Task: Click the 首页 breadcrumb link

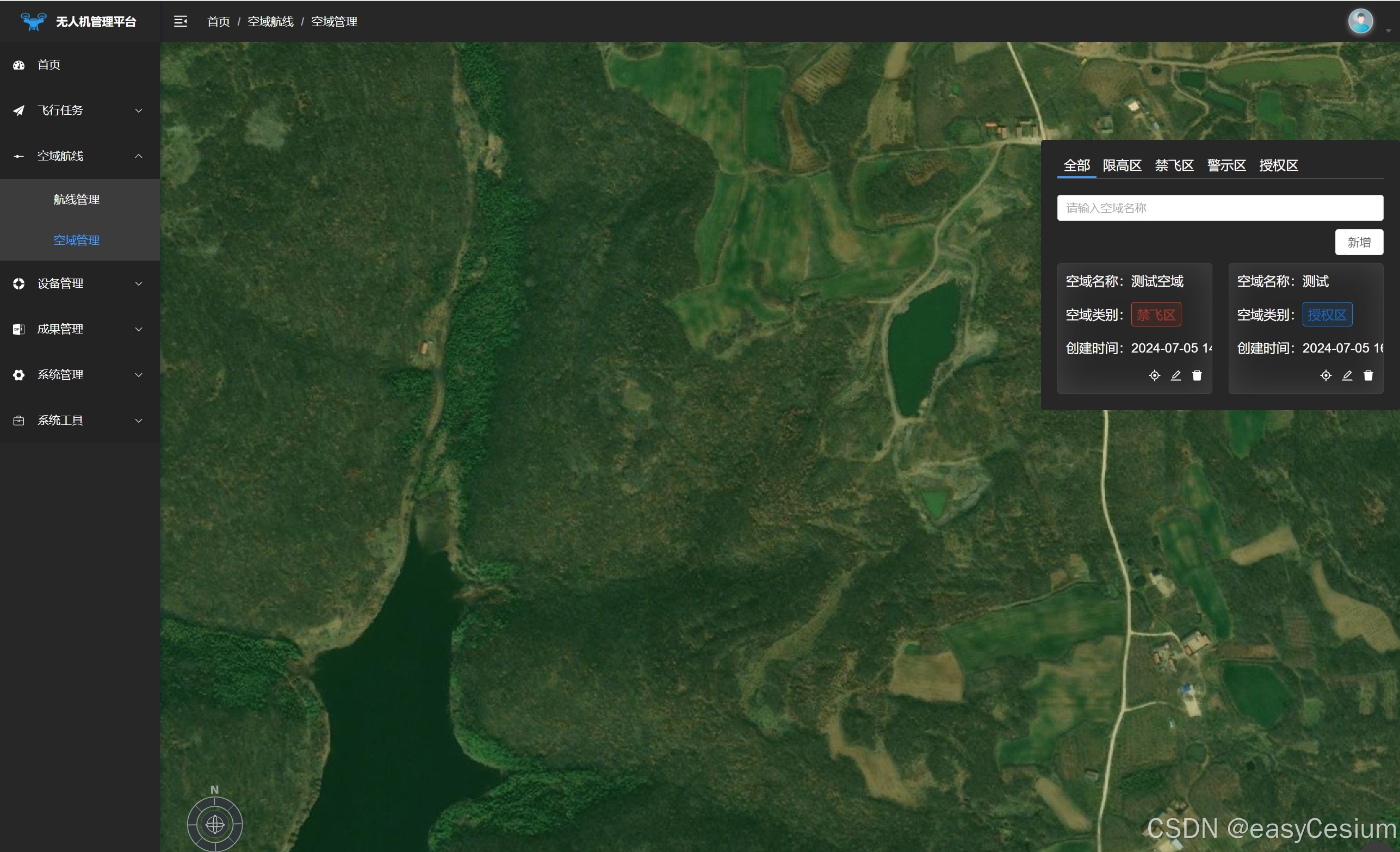Action: click(218, 22)
